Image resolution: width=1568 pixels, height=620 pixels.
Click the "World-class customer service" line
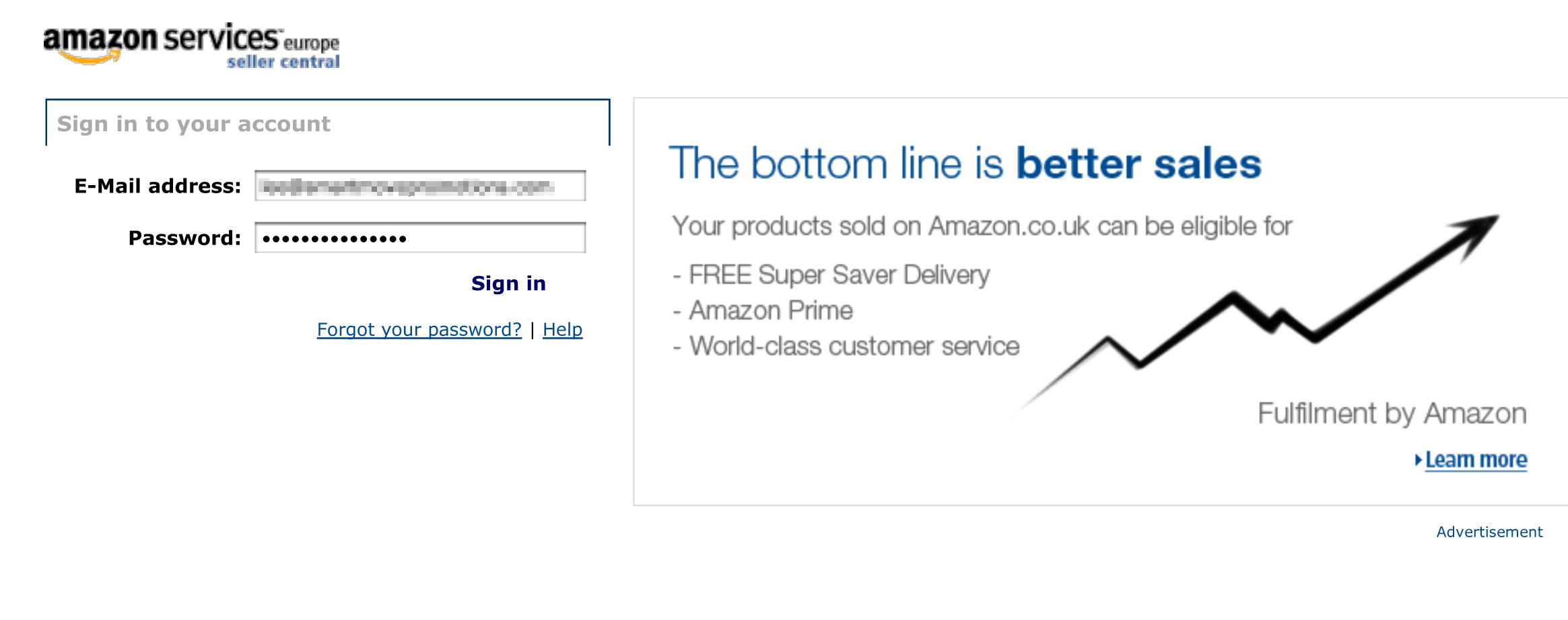854,346
